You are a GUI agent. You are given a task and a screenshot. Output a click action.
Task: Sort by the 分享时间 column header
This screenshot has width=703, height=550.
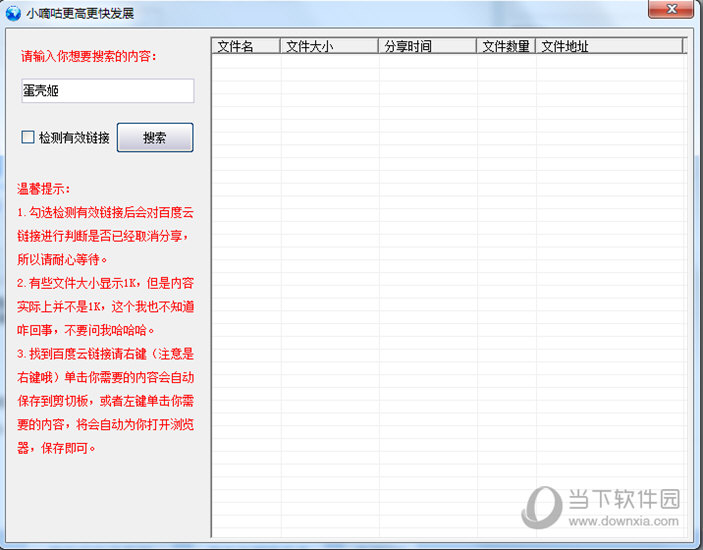[427, 46]
